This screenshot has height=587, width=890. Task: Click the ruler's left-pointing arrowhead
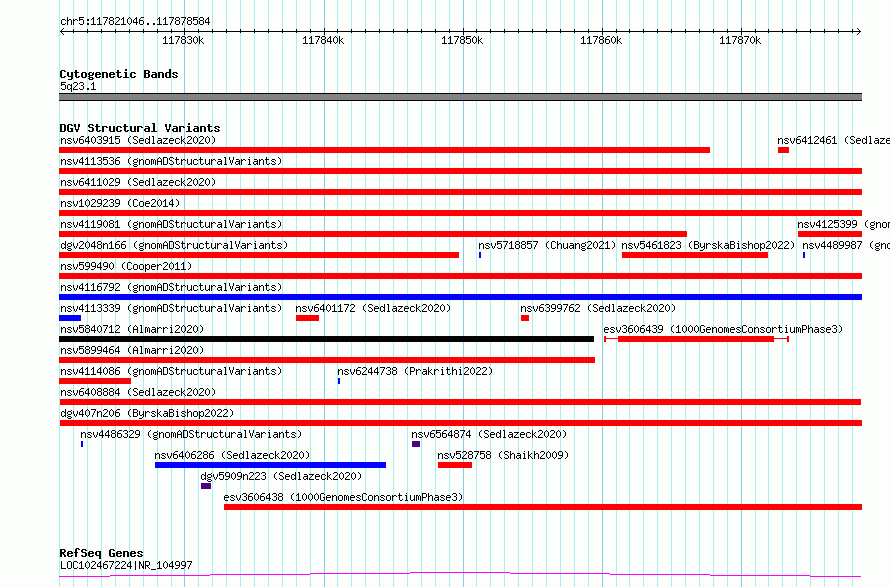tap(62, 32)
